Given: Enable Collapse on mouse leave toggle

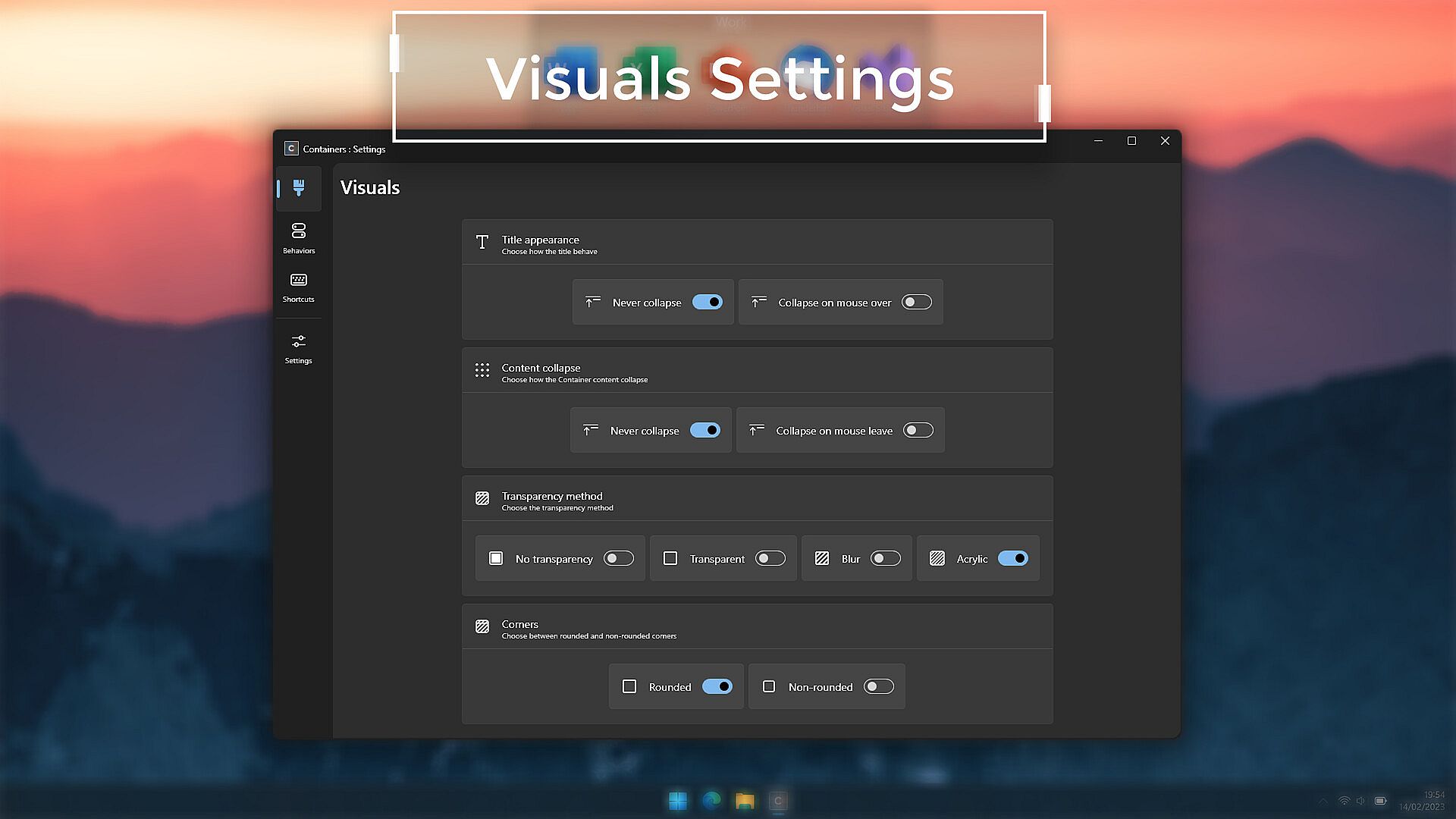Looking at the screenshot, I should click(x=918, y=430).
